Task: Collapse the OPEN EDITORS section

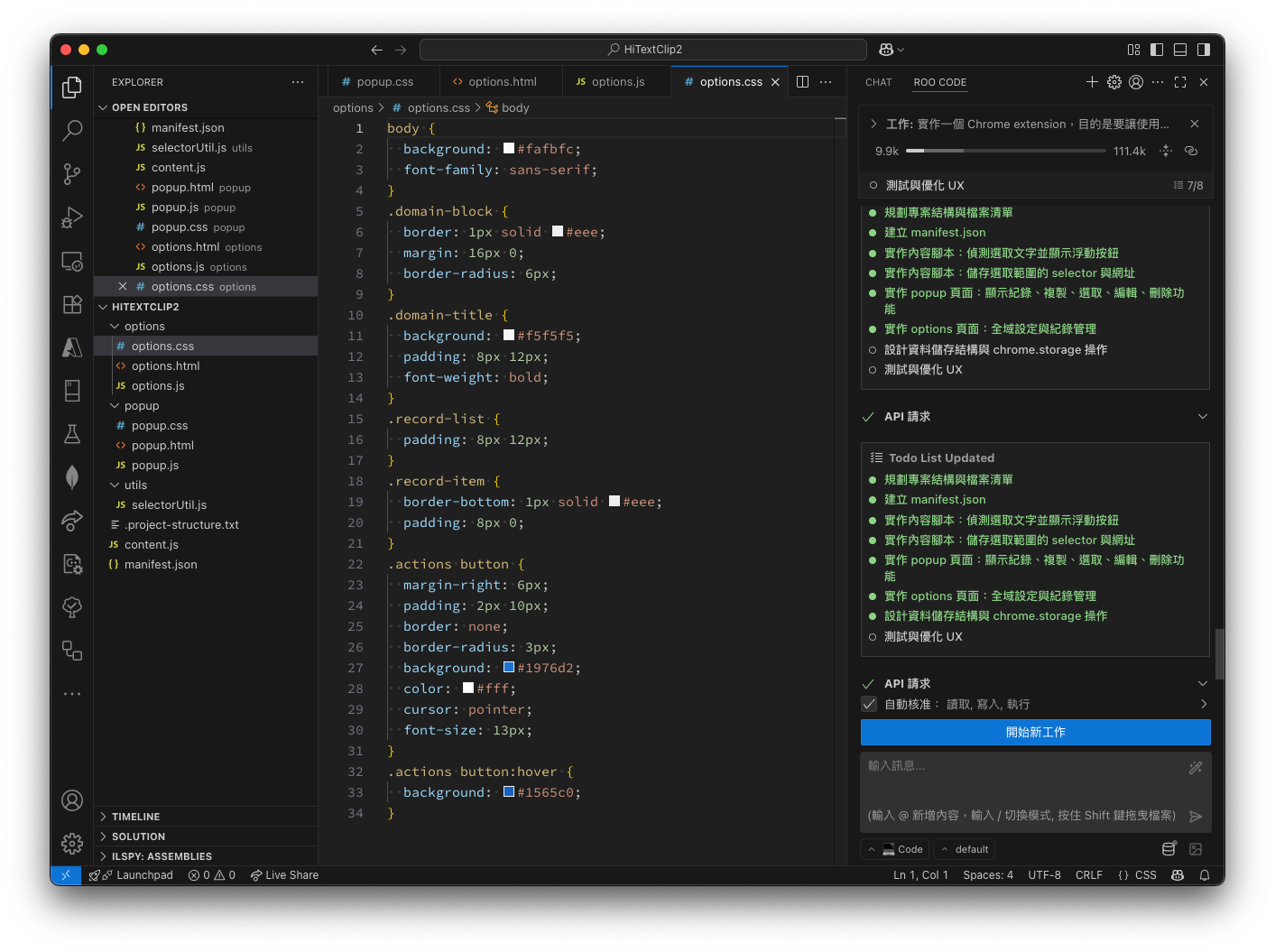Action: (x=150, y=107)
